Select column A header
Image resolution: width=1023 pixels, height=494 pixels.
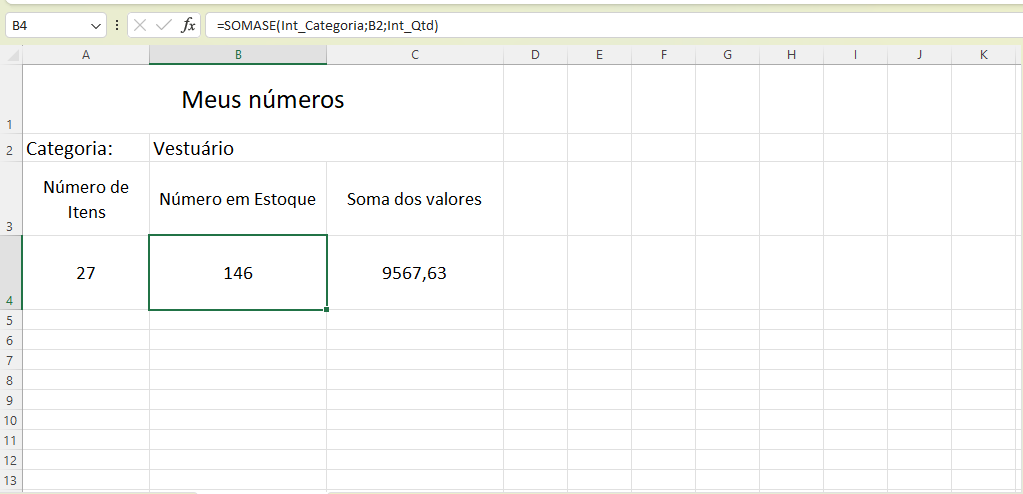(x=85, y=55)
